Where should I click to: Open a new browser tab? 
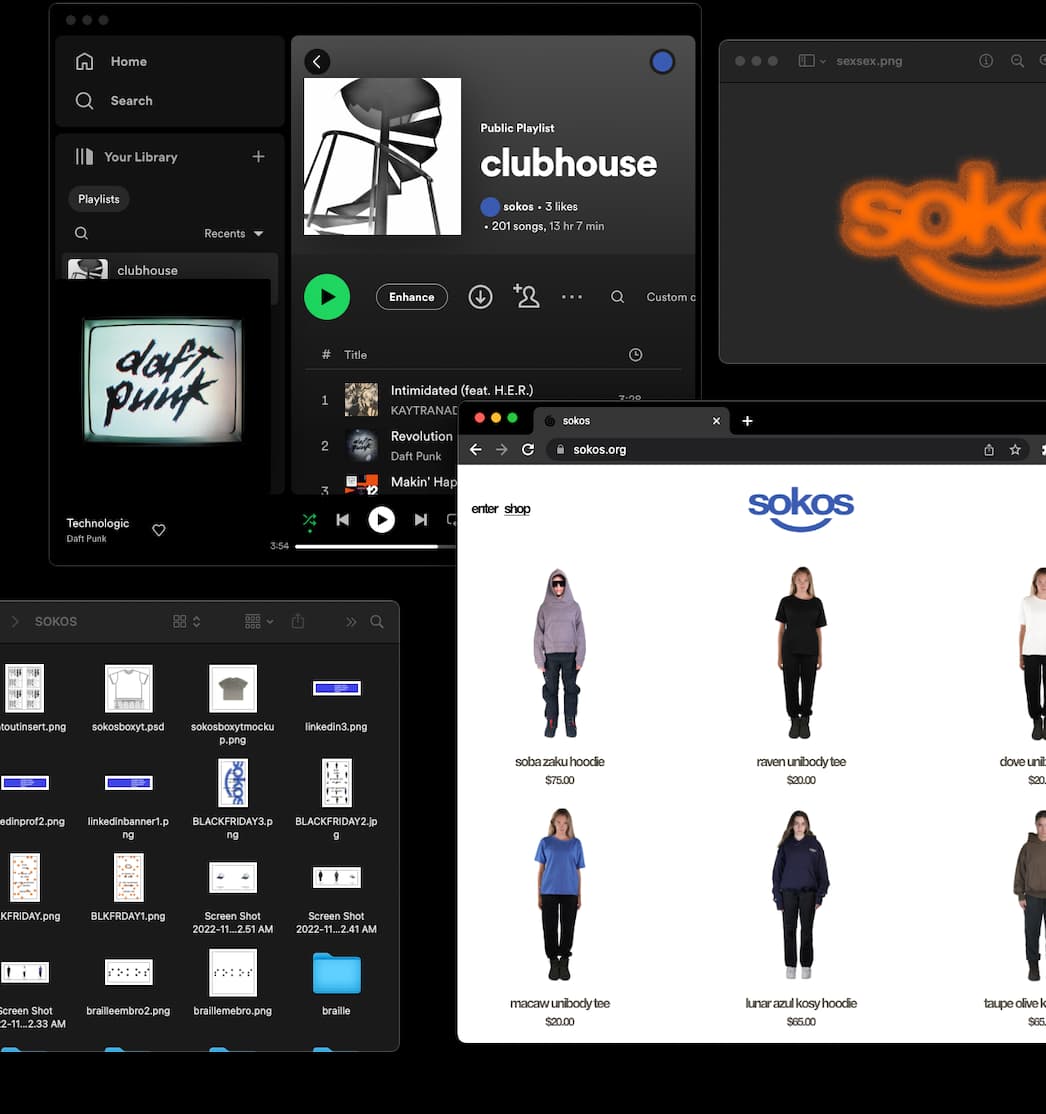coord(747,421)
